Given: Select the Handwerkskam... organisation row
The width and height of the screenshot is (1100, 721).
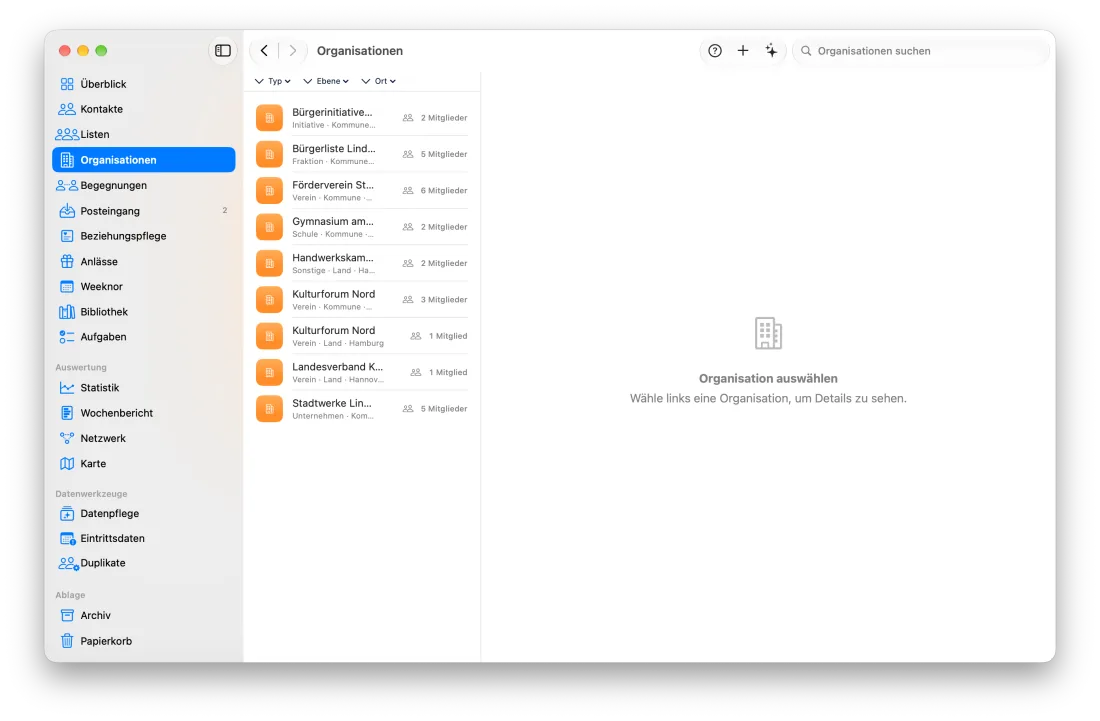Looking at the screenshot, I should coord(361,264).
